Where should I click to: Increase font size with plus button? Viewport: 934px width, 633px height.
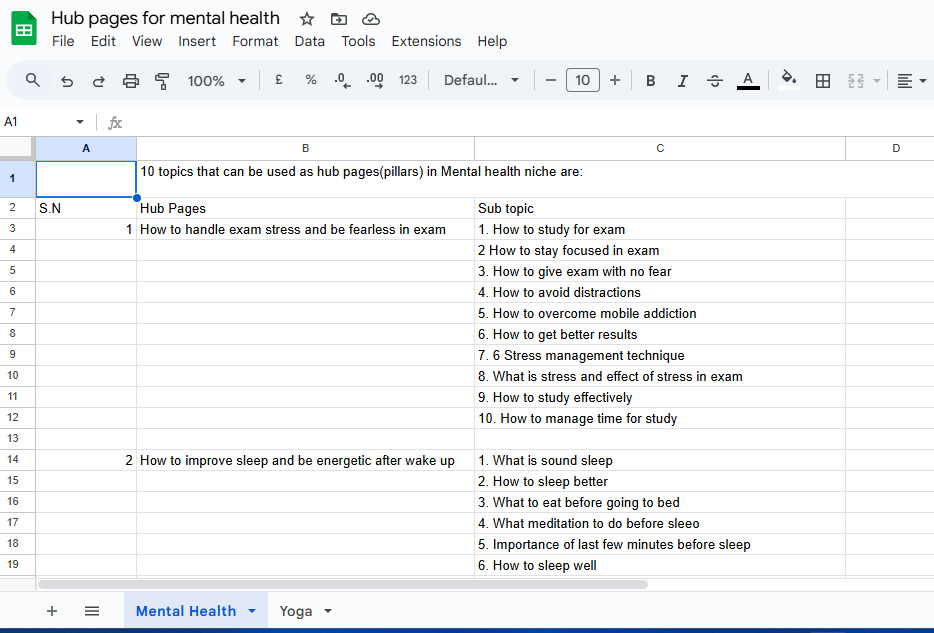pos(615,81)
